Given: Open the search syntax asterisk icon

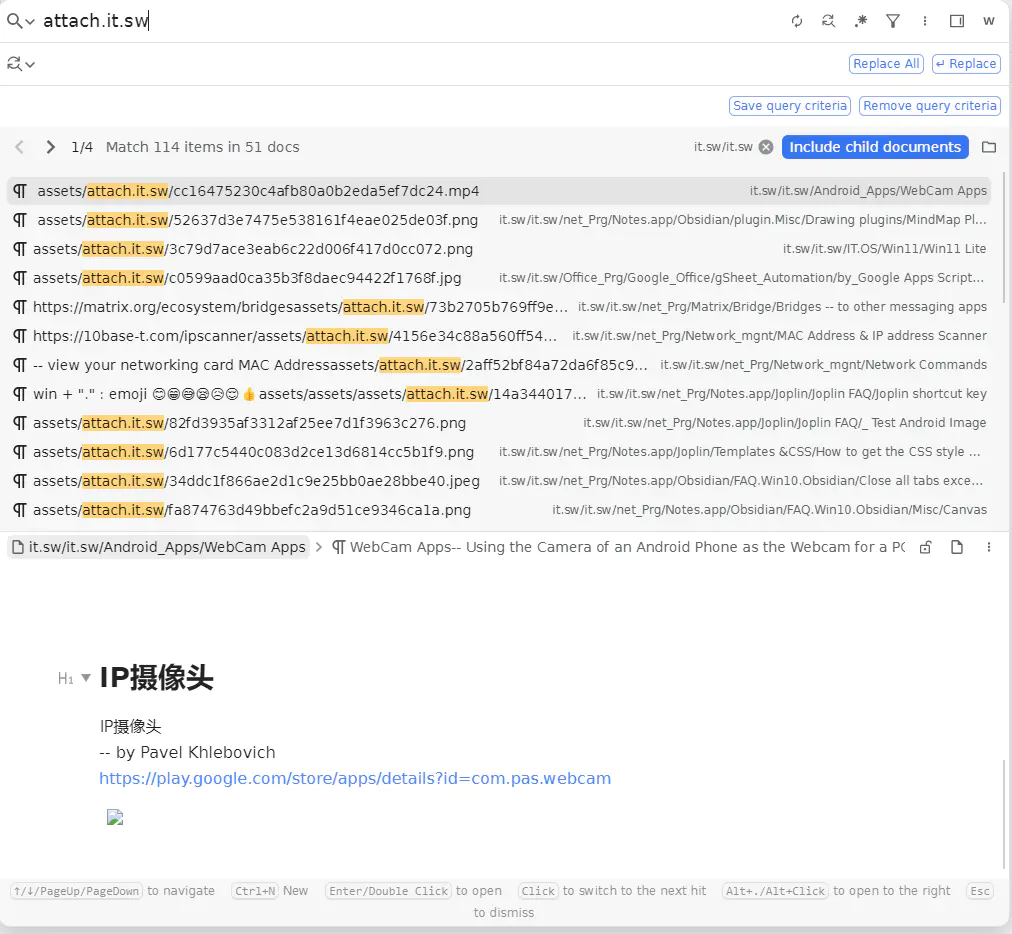Looking at the screenshot, I should [x=860, y=21].
